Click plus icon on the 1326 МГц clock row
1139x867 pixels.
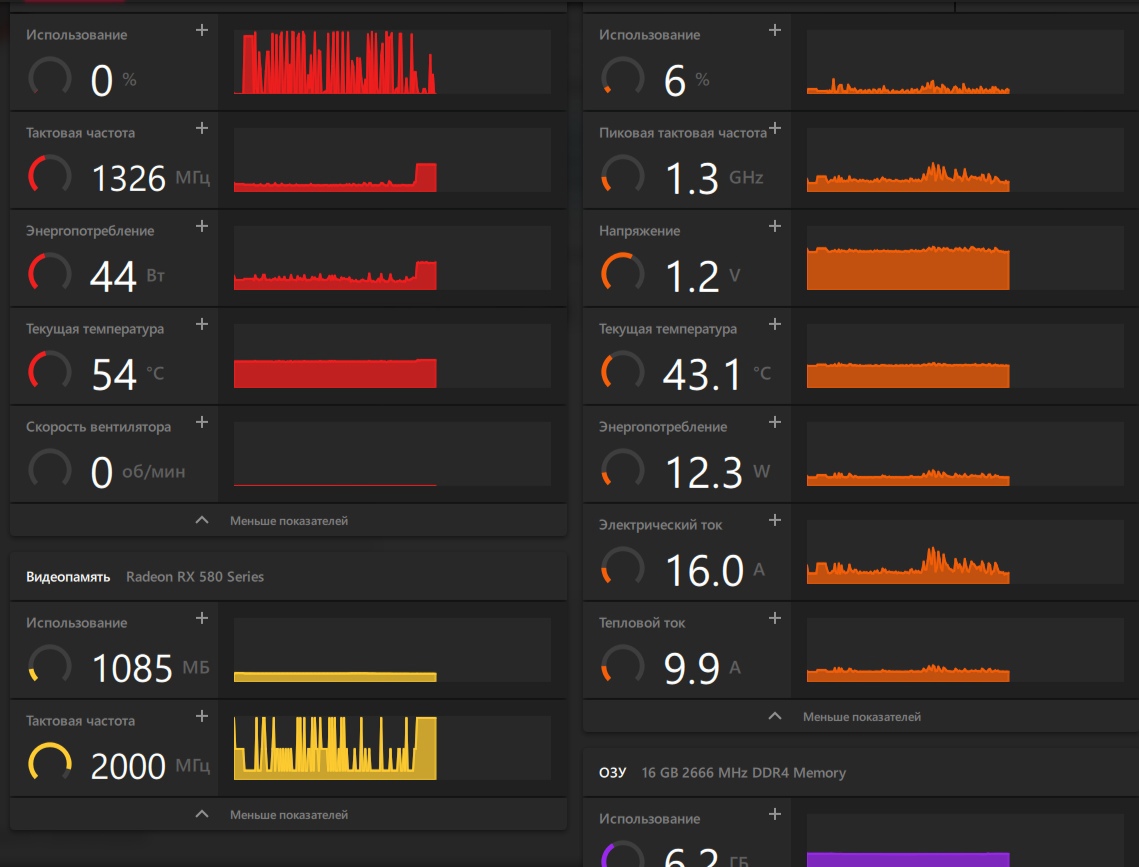(x=202, y=129)
